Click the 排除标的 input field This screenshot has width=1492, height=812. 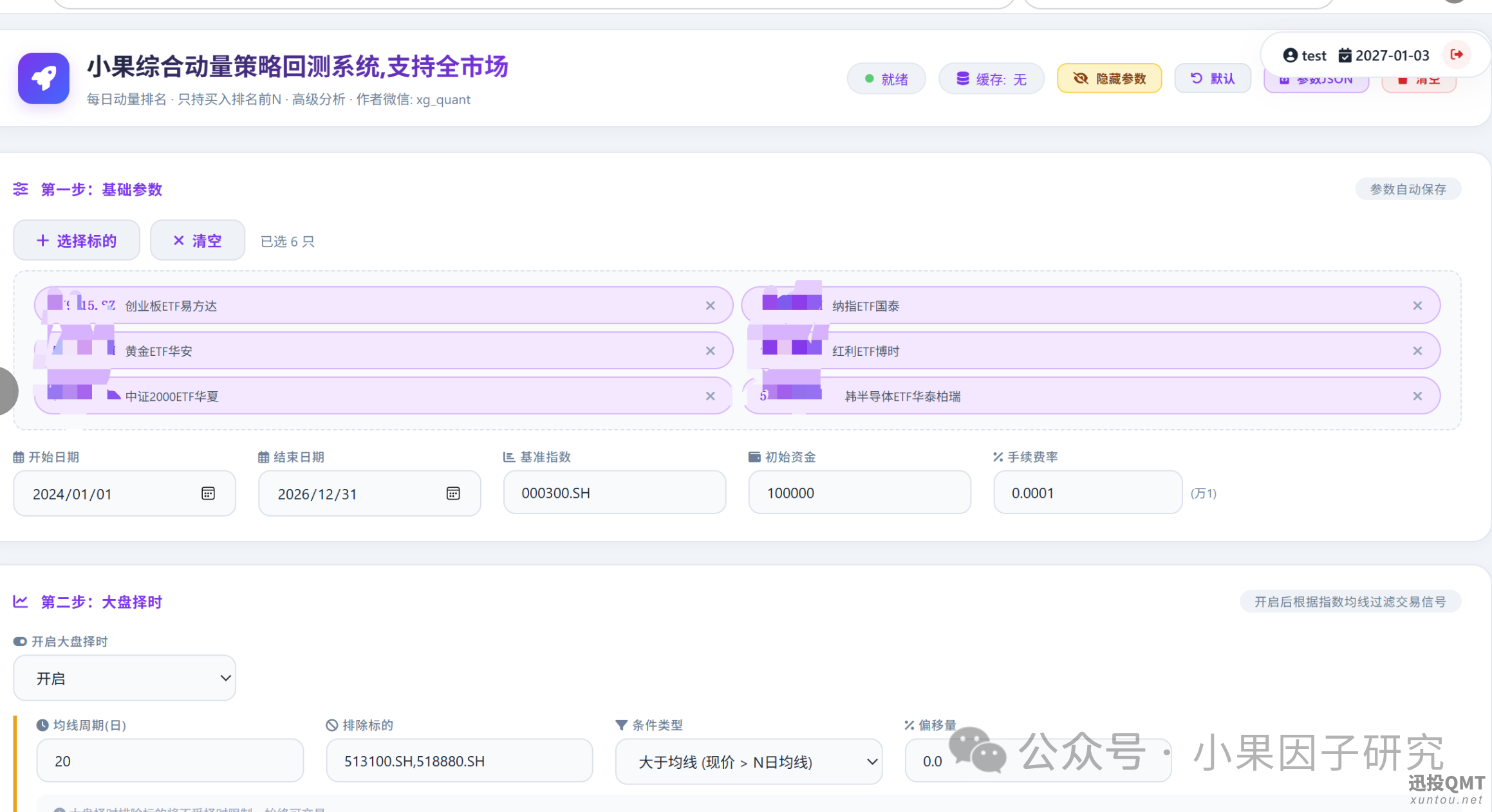(460, 761)
